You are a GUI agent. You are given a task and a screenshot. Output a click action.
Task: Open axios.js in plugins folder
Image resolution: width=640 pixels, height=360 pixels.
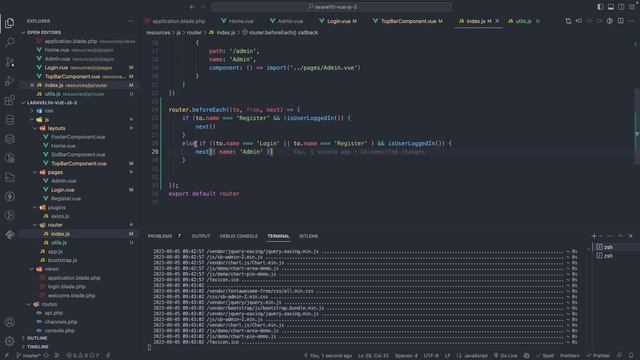tap(60, 216)
